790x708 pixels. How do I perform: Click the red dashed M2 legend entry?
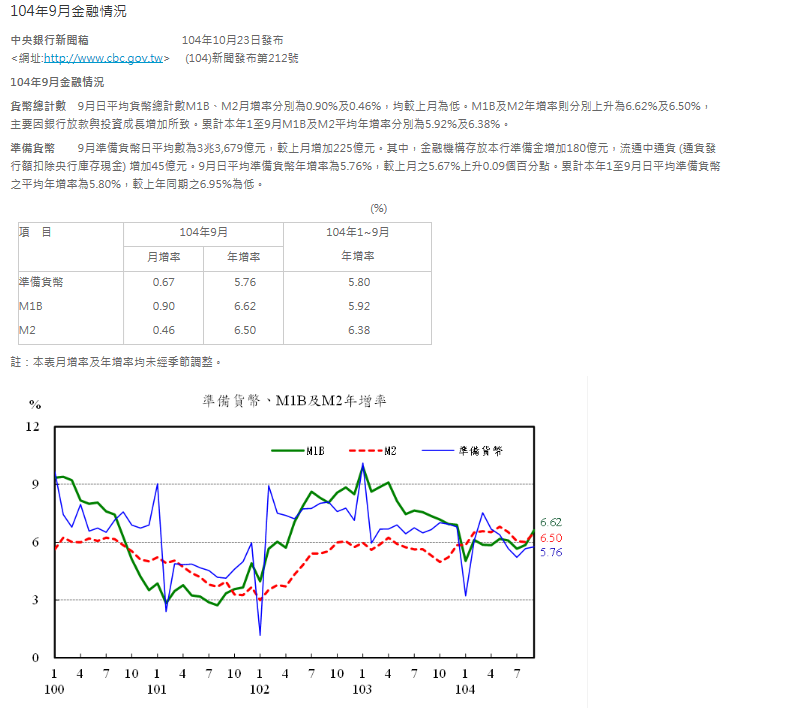[x=373, y=451]
